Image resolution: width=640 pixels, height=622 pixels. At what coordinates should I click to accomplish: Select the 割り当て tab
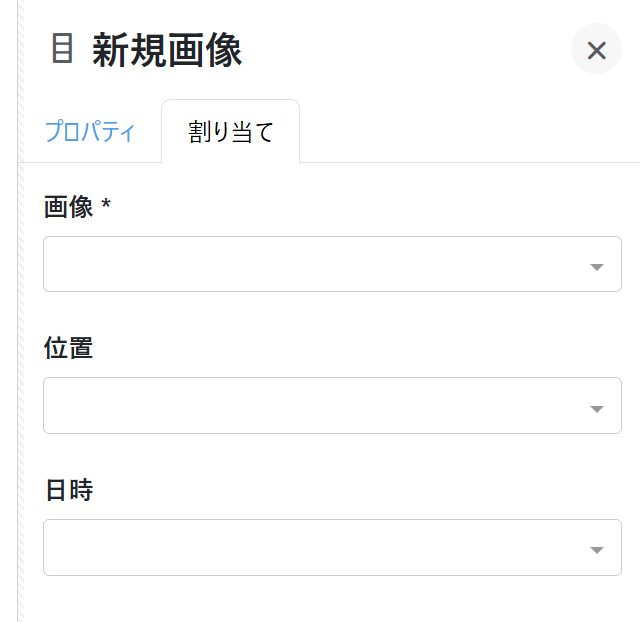tap(231, 132)
